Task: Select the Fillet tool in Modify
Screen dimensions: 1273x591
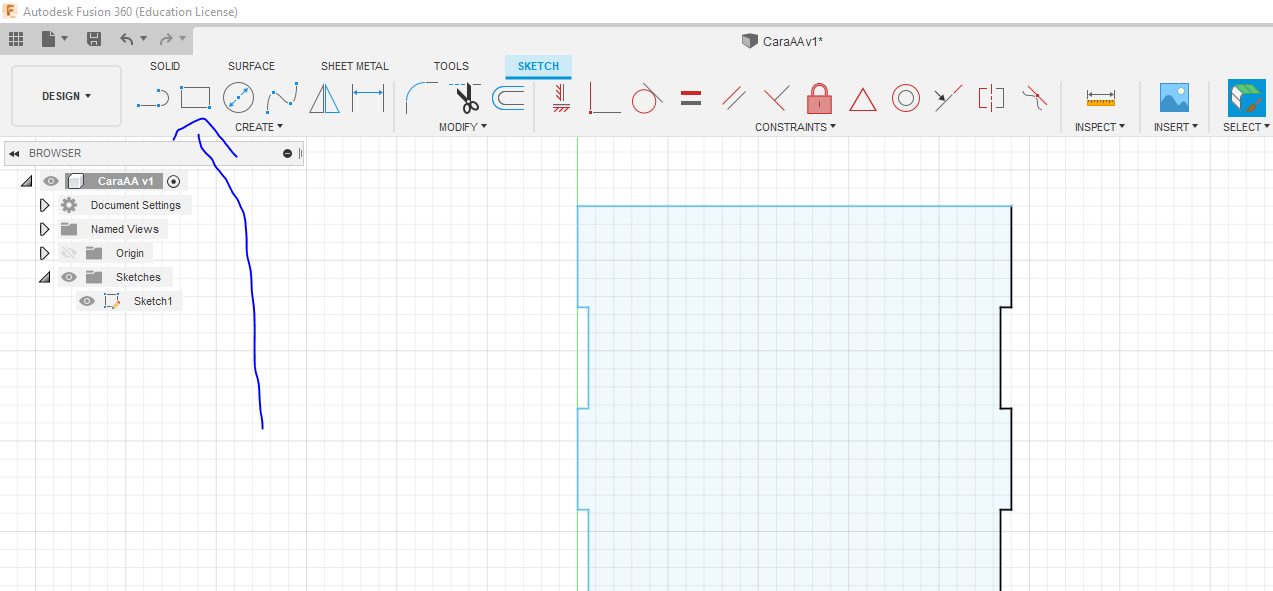Action: point(421,98)
